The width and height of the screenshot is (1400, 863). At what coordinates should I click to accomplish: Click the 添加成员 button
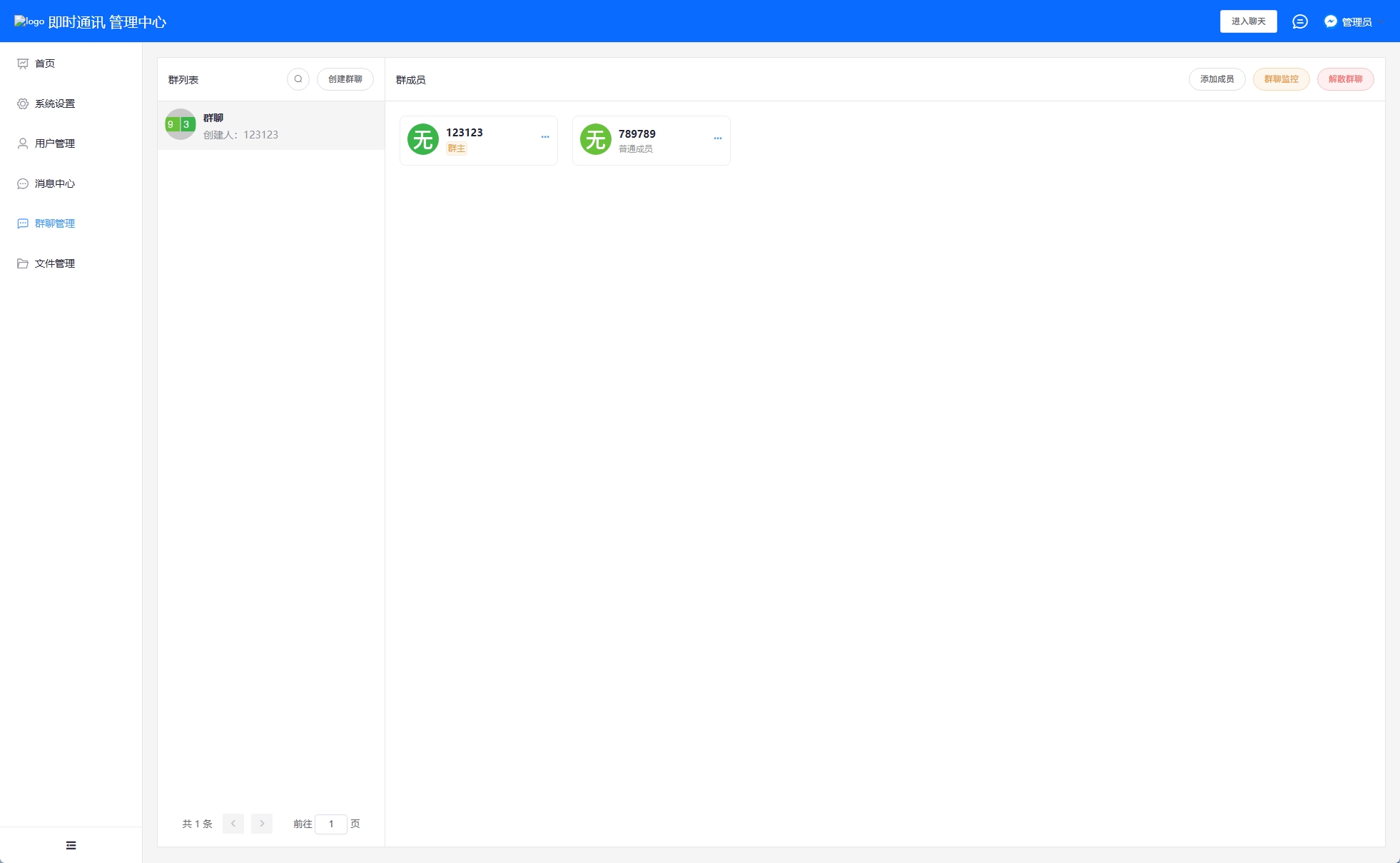[1217, 79]
